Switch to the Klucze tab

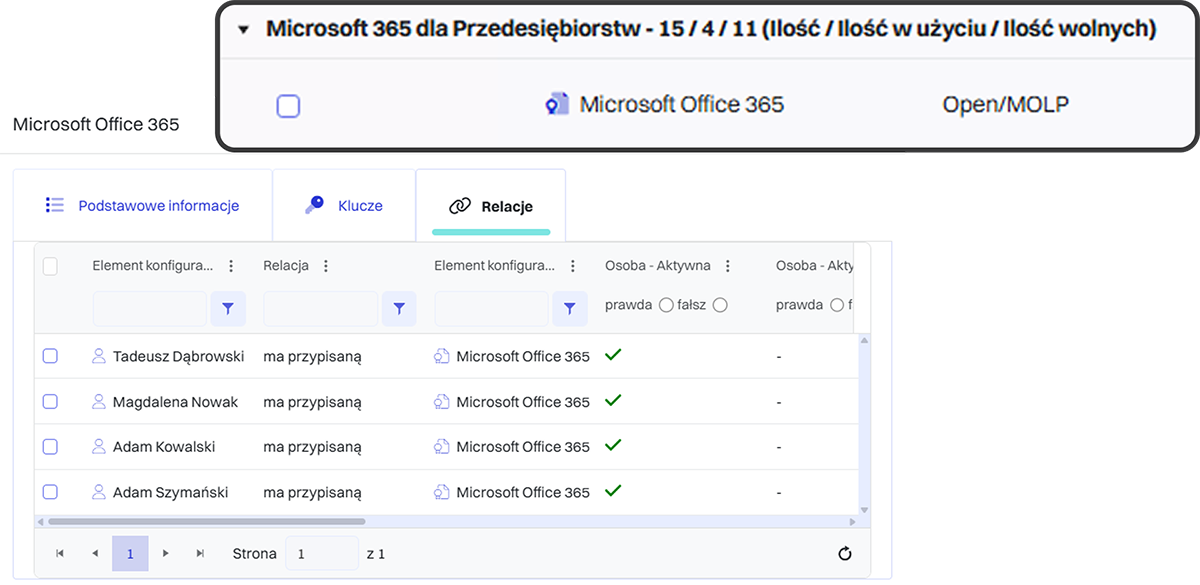pos(344,206)
